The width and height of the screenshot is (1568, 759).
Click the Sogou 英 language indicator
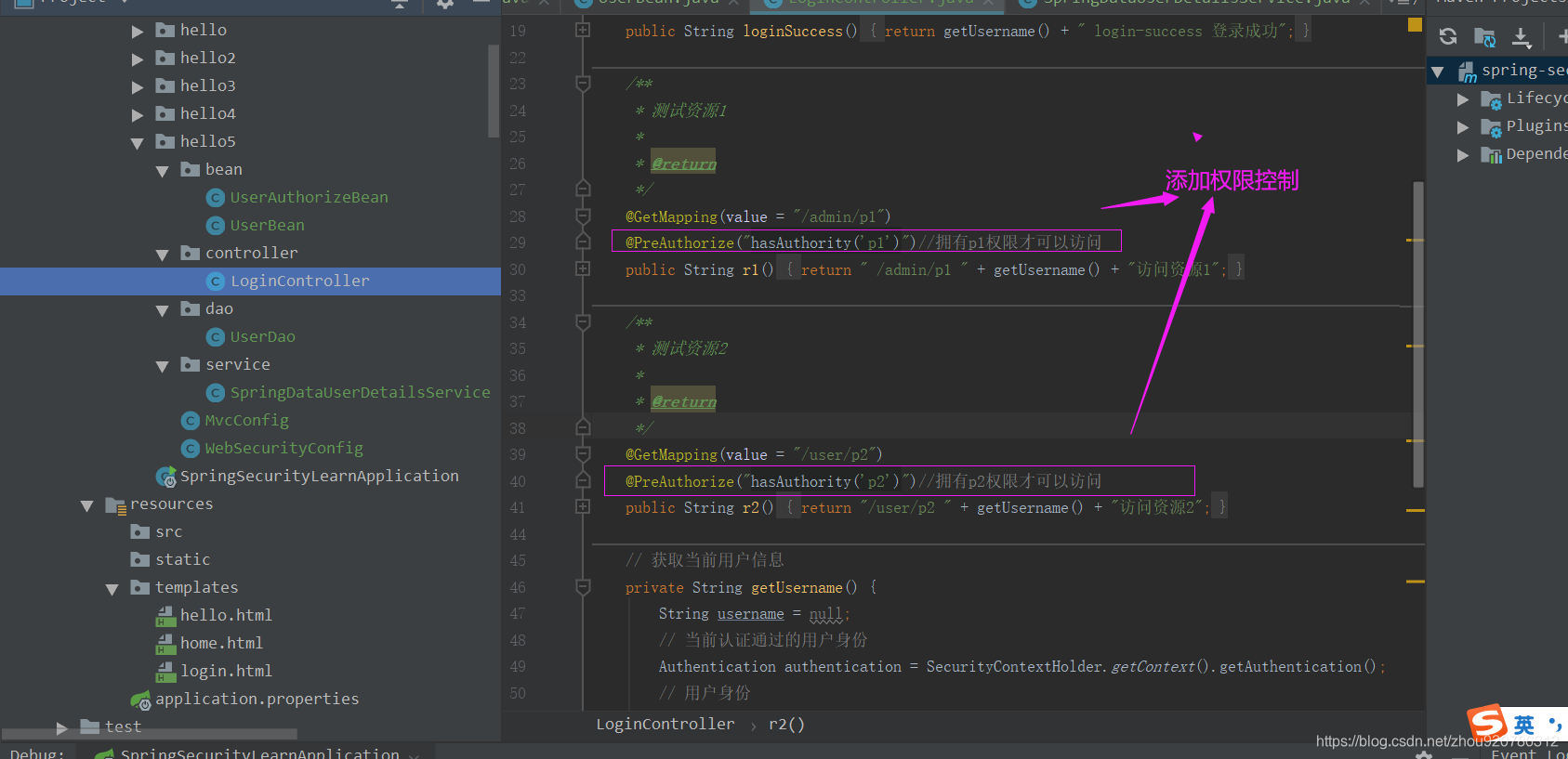coord(1524,725)
